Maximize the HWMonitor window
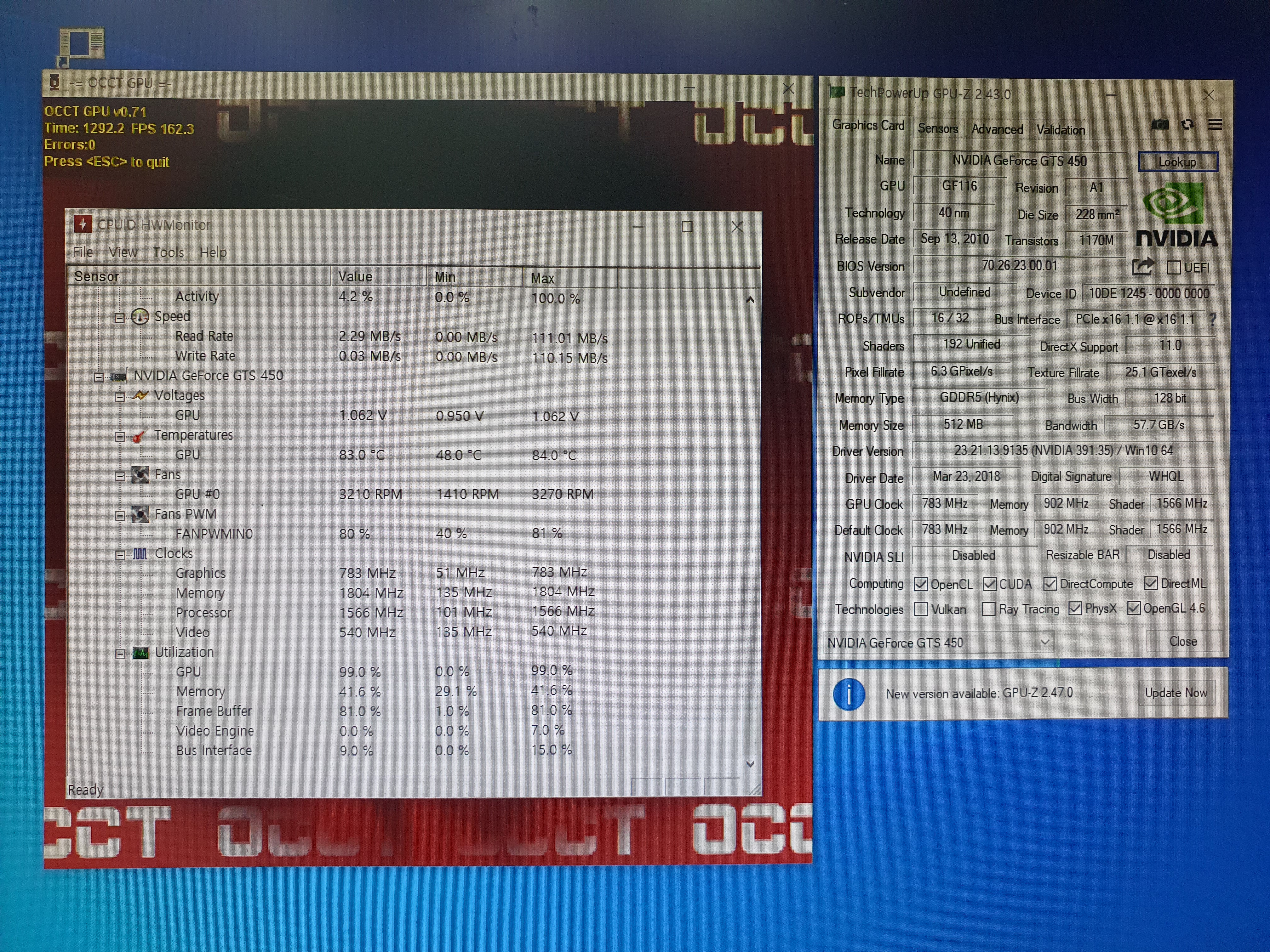Image resolution: width=1270 pixels, height=952 pixels. 687,227
